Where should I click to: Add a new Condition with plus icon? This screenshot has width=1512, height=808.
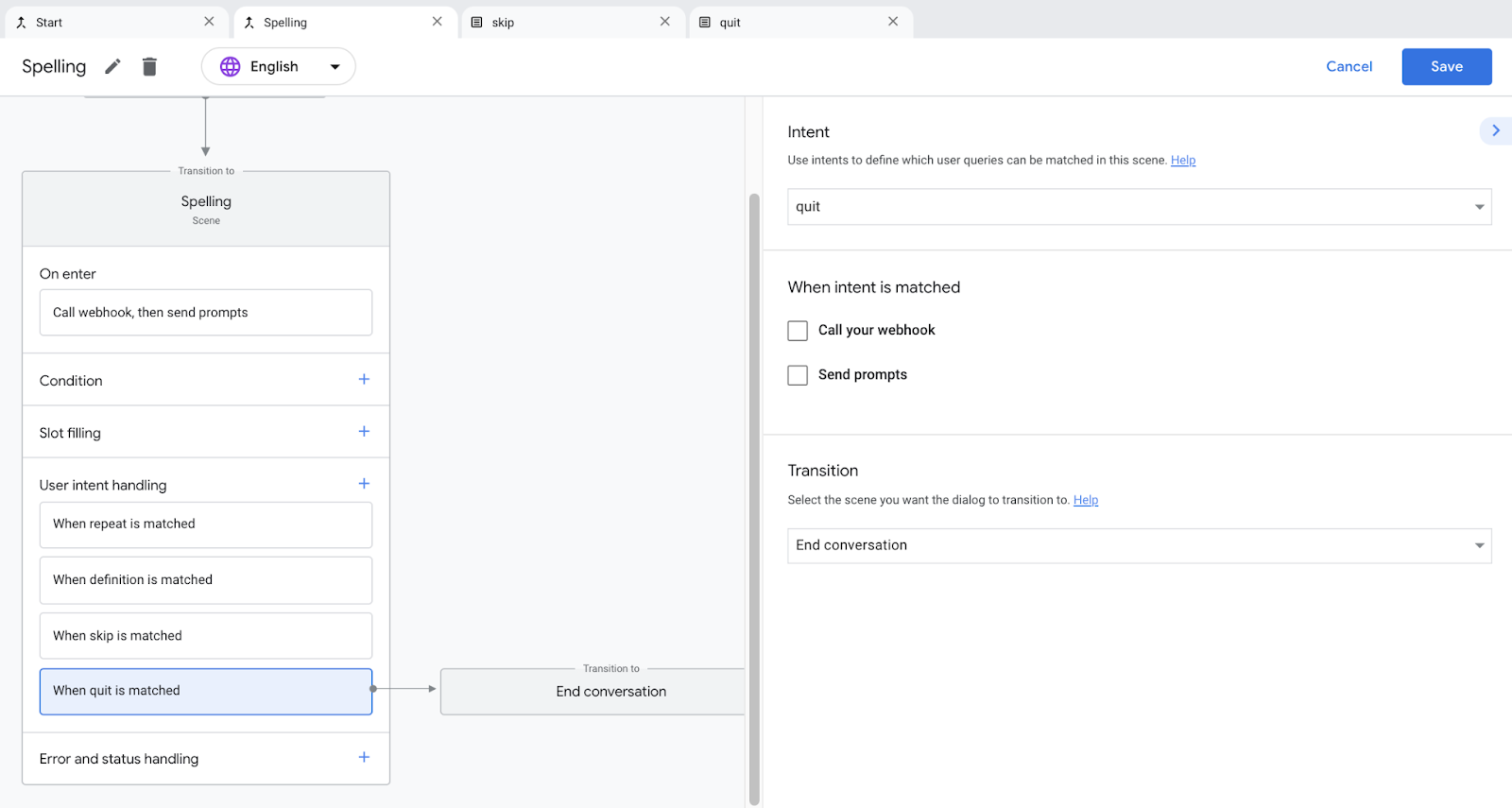pyautogui.click(x=364, y=380)
